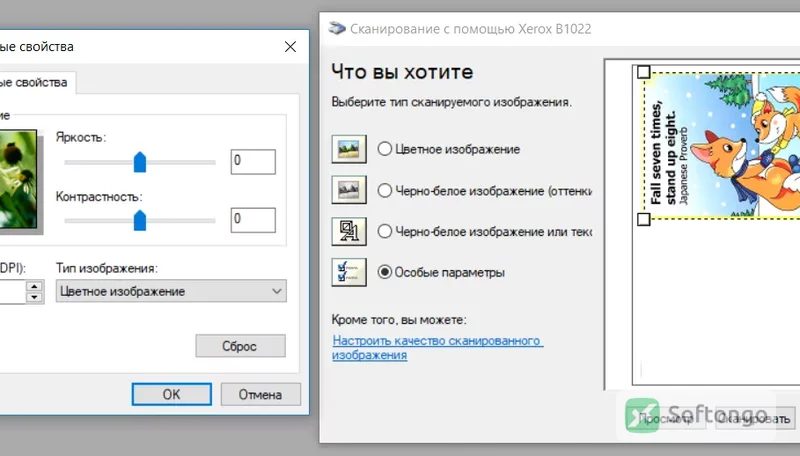This screenshot has width=800, height=456.
Task: Select the Цветное изображение radio button
Action: (x=385, y=149)
